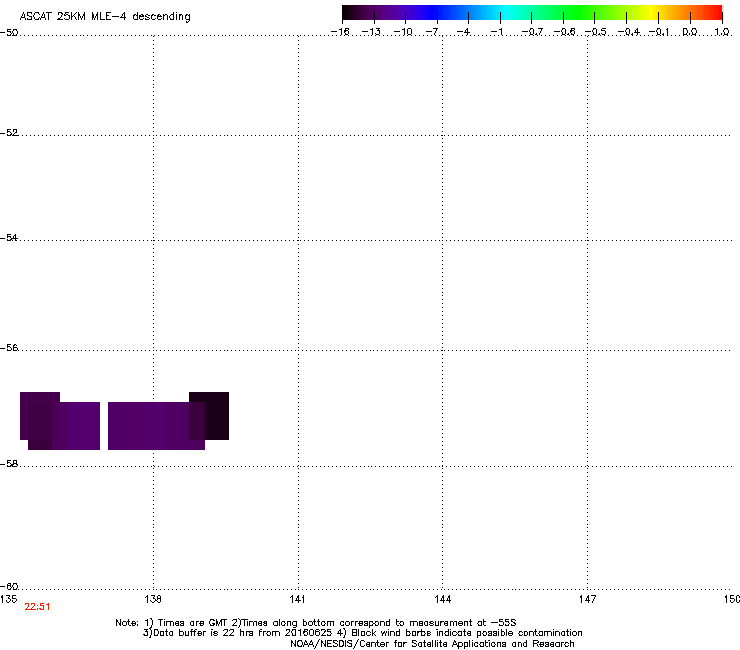Click the 147 longitude label
The height and width of the screenshot is (650, 740).
587,599
